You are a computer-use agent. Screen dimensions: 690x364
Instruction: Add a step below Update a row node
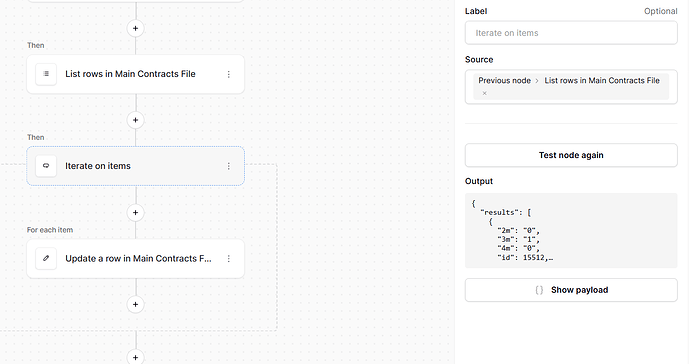[x=136, y=305]
